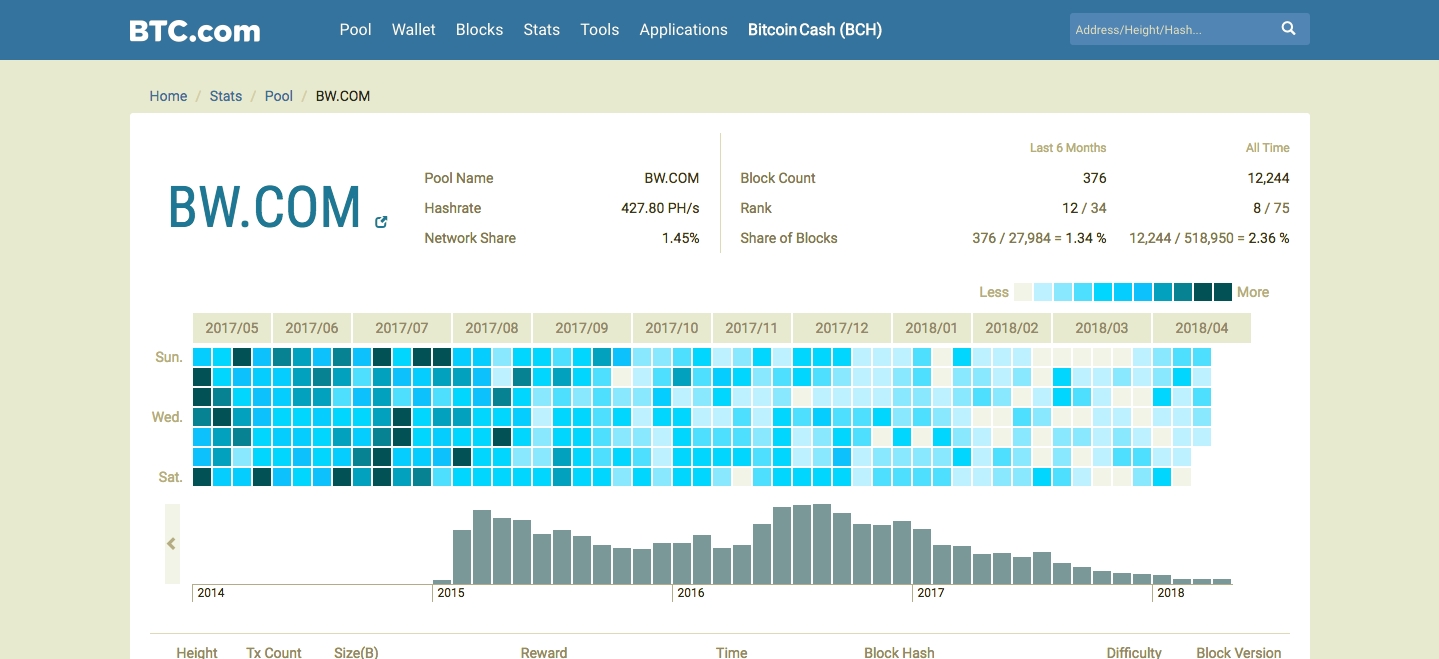Screen dimensions: 1439x659
Task: Click the large BW.COM pool title
Action: [264, 207]
